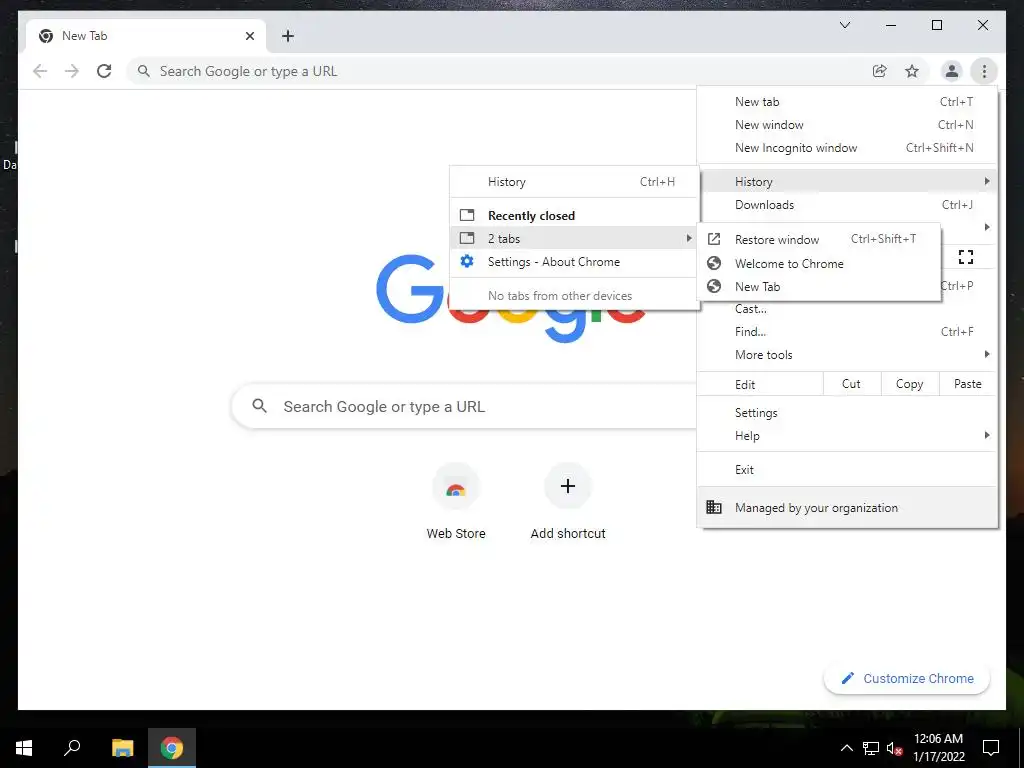
Task: Click the share this page icon
Action: (x=880, y=71)
